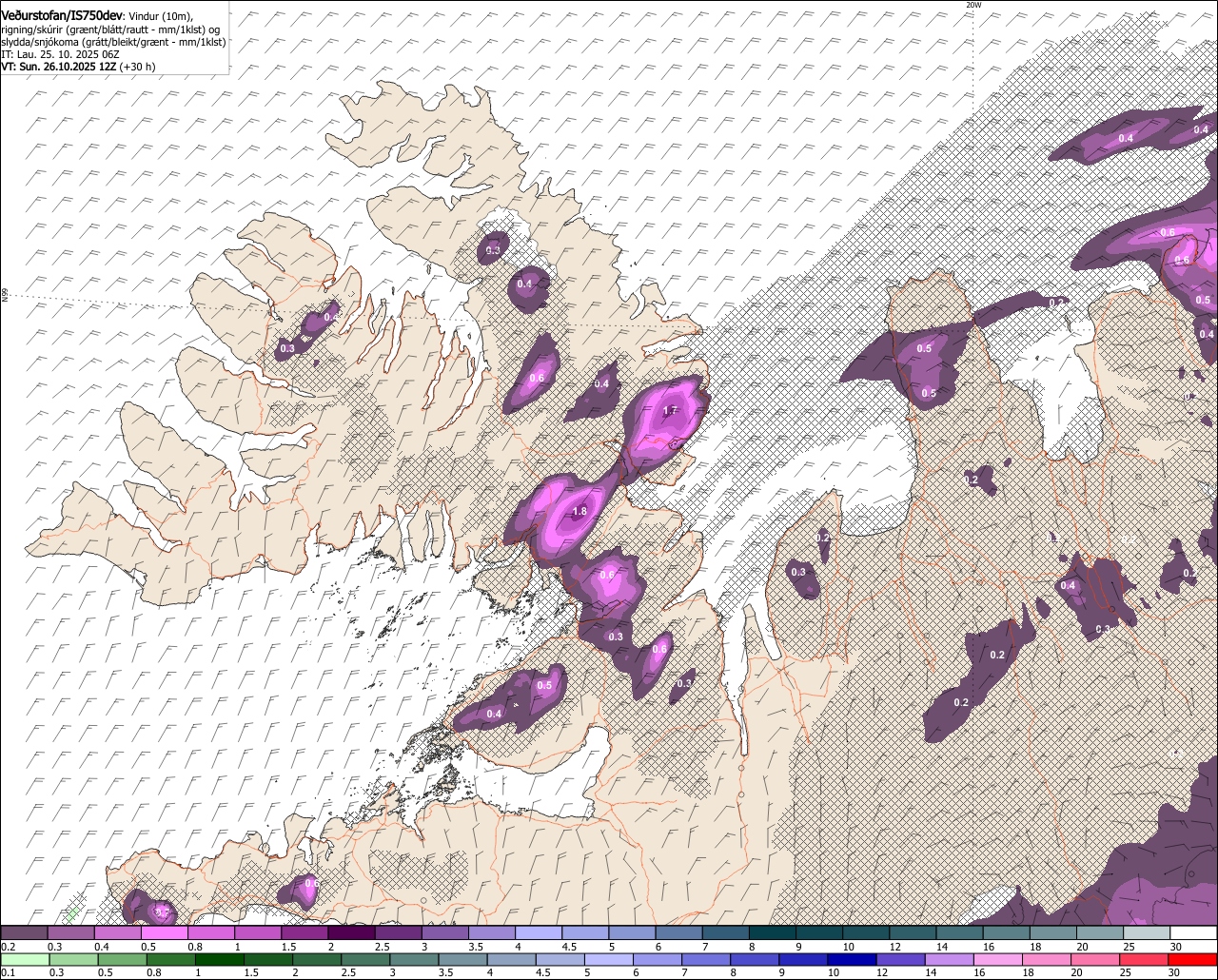
Task: Click the pale green 0.1 swatch in lower legend
Action: [26, 959]
